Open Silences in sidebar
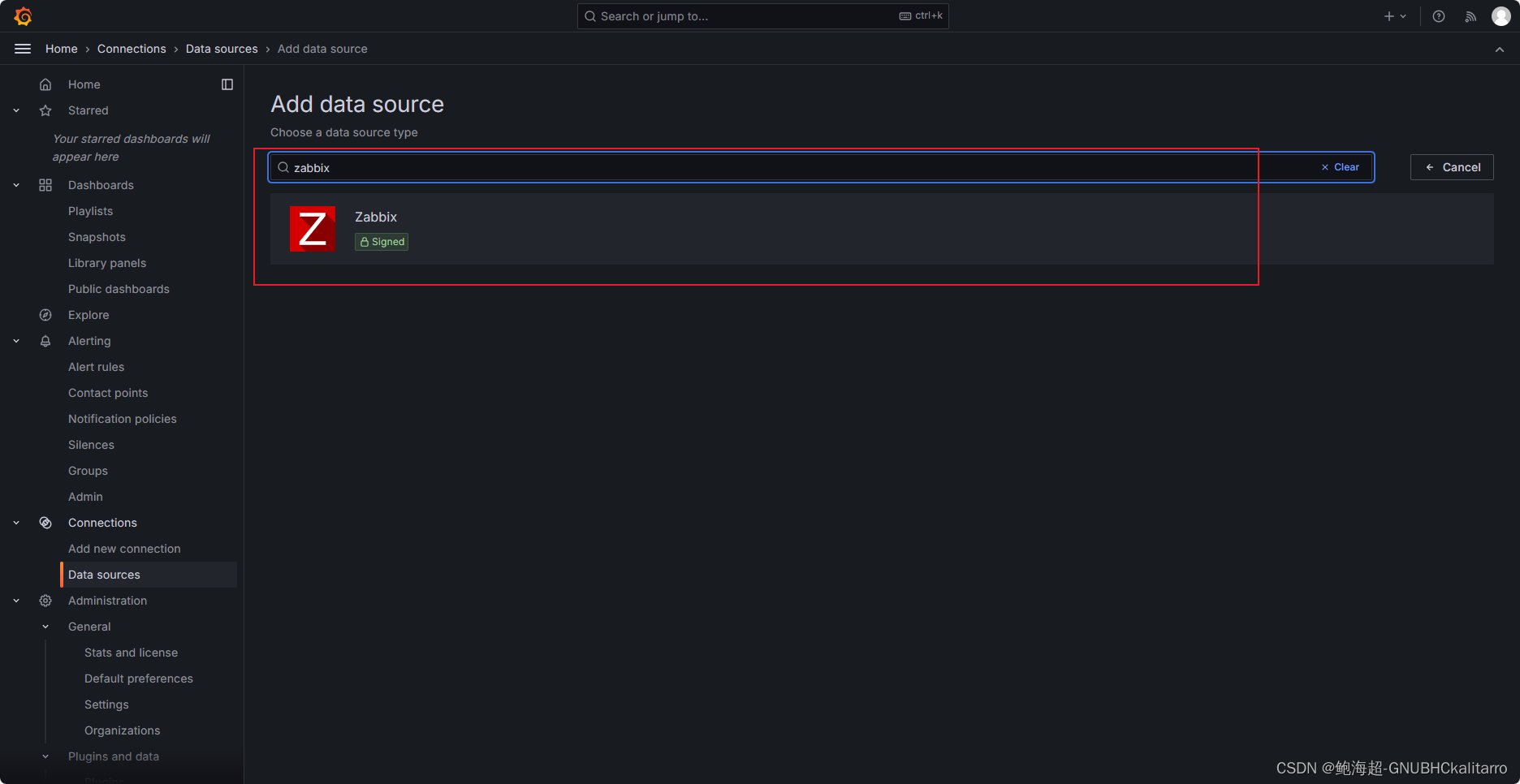 click(x=91, y=445)
